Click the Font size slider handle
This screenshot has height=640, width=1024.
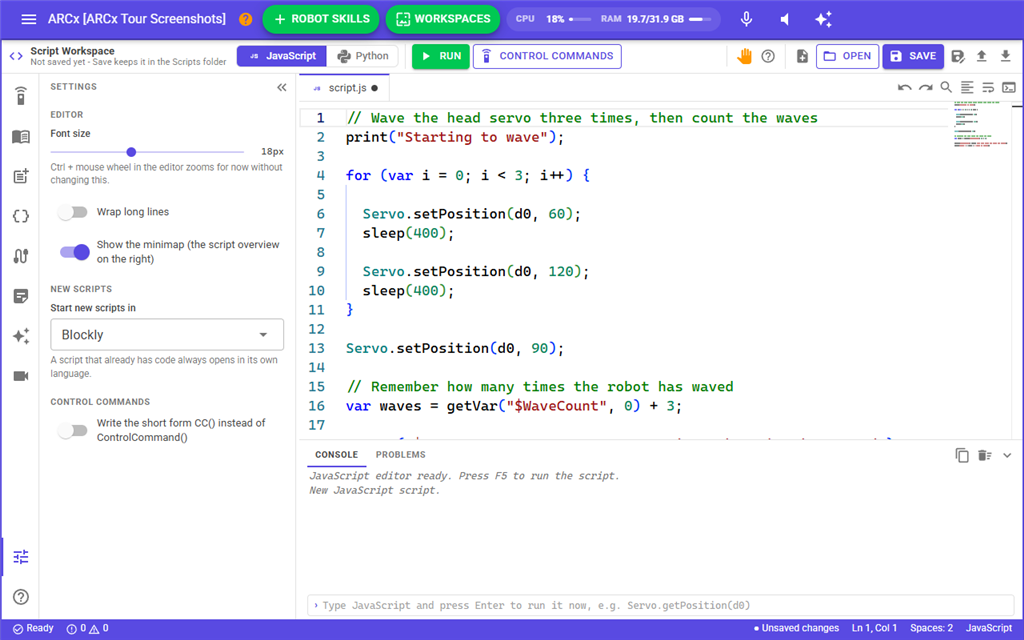tap(131, 152)
